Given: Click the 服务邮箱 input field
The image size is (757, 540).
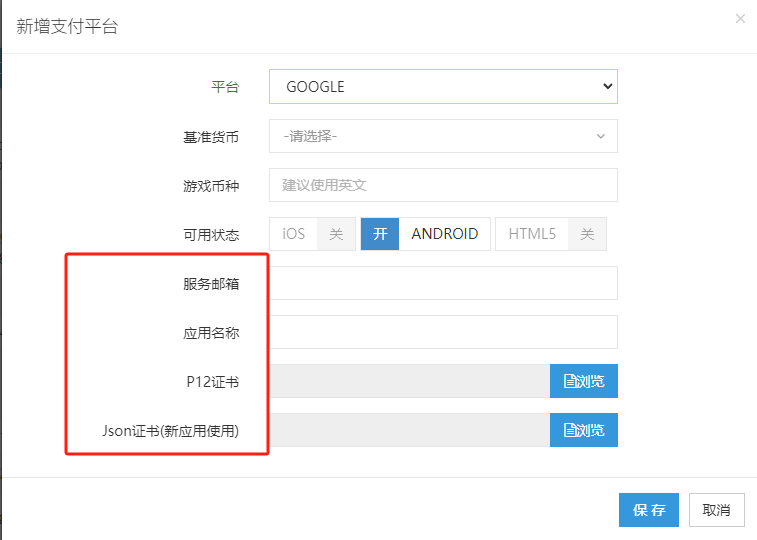Looking at the screenshot, I should pyautogui.click(x=443, y=283).
